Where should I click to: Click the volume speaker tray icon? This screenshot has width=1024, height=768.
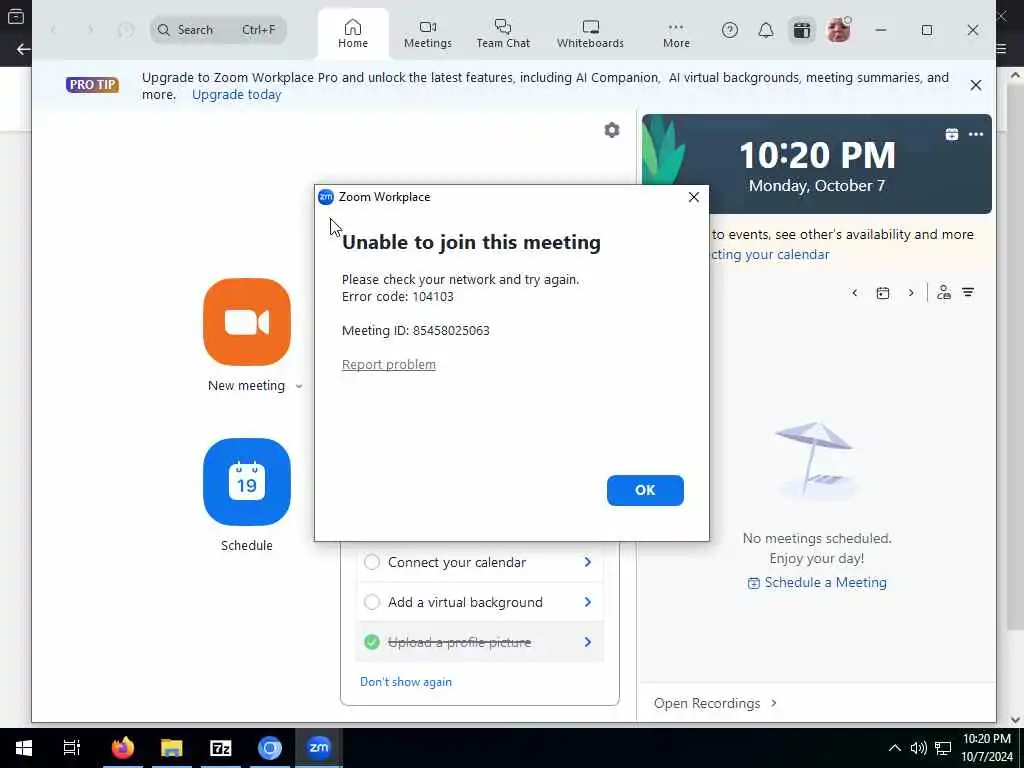click(919, 748)
